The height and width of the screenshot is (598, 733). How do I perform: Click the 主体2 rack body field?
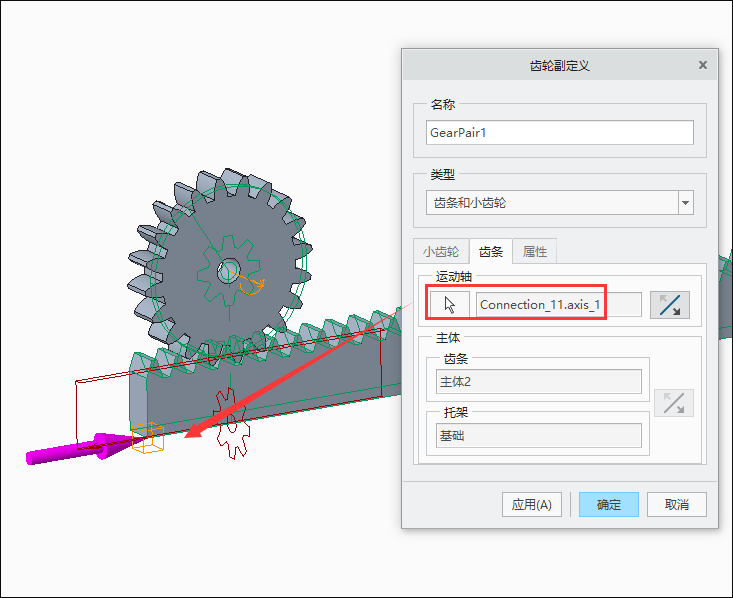pos(539,382)
